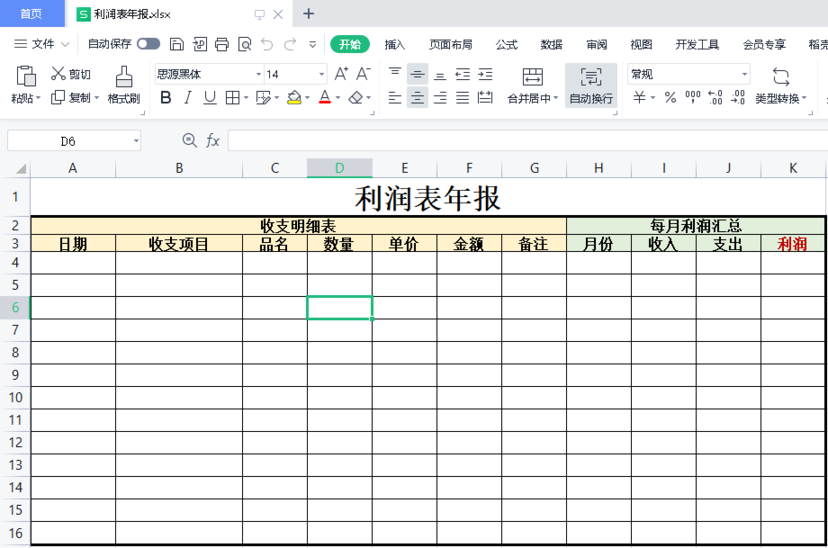Decrease decimal places icon
The height and width of the screenshot is (548, 828).
738,98
